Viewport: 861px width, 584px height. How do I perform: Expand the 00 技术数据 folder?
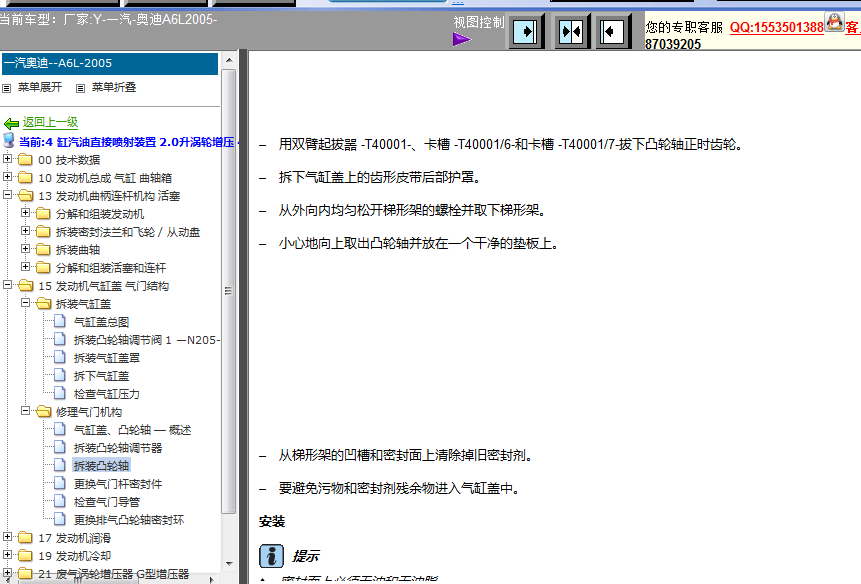8,159
